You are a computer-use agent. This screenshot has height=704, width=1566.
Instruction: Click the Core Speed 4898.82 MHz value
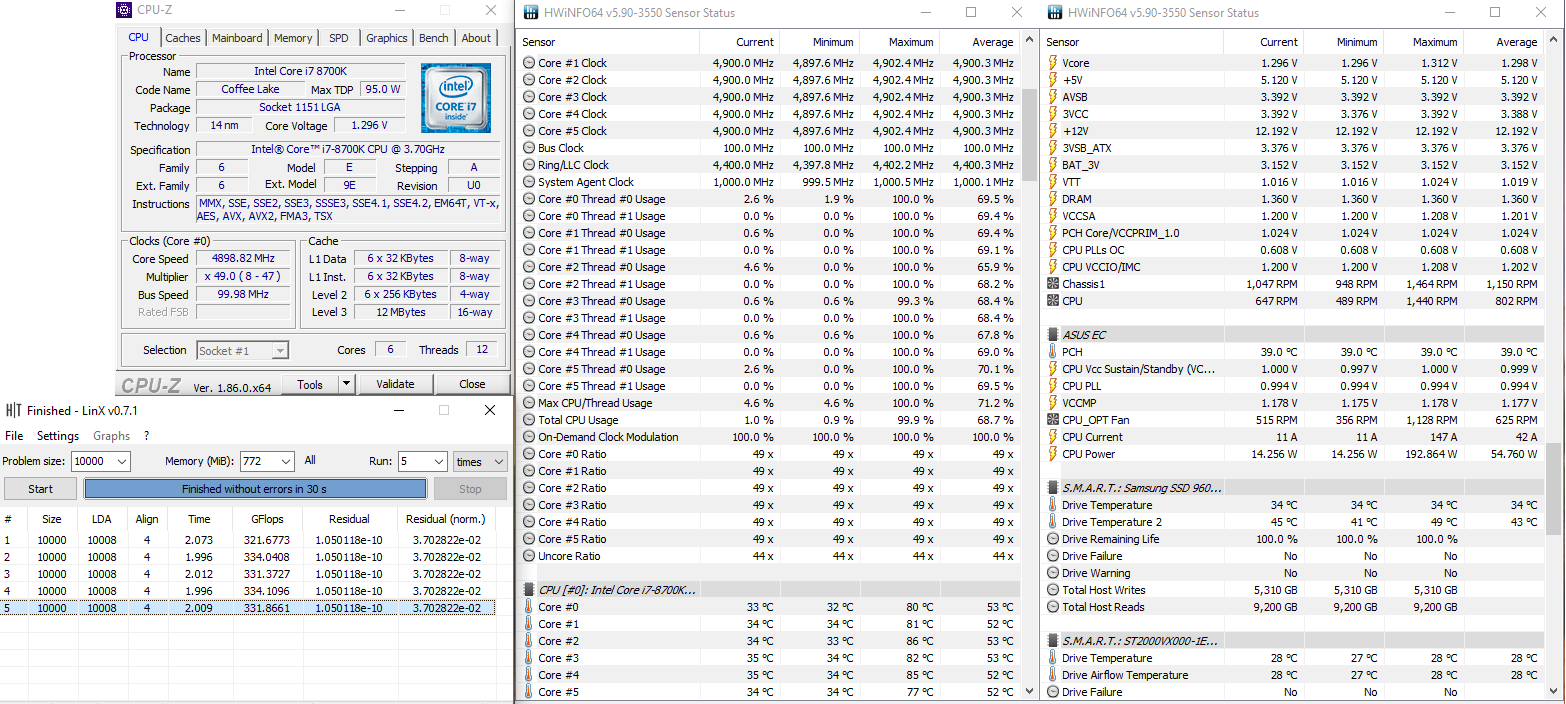point(244,258)
